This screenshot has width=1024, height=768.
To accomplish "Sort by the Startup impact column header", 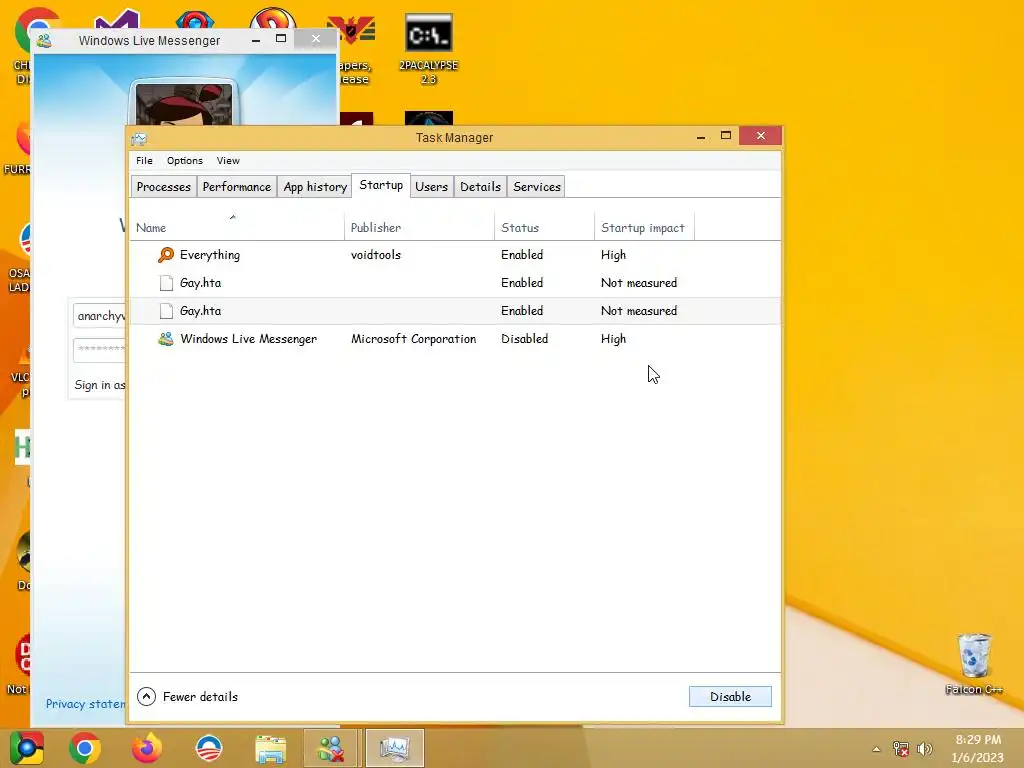I will (644, 227).
